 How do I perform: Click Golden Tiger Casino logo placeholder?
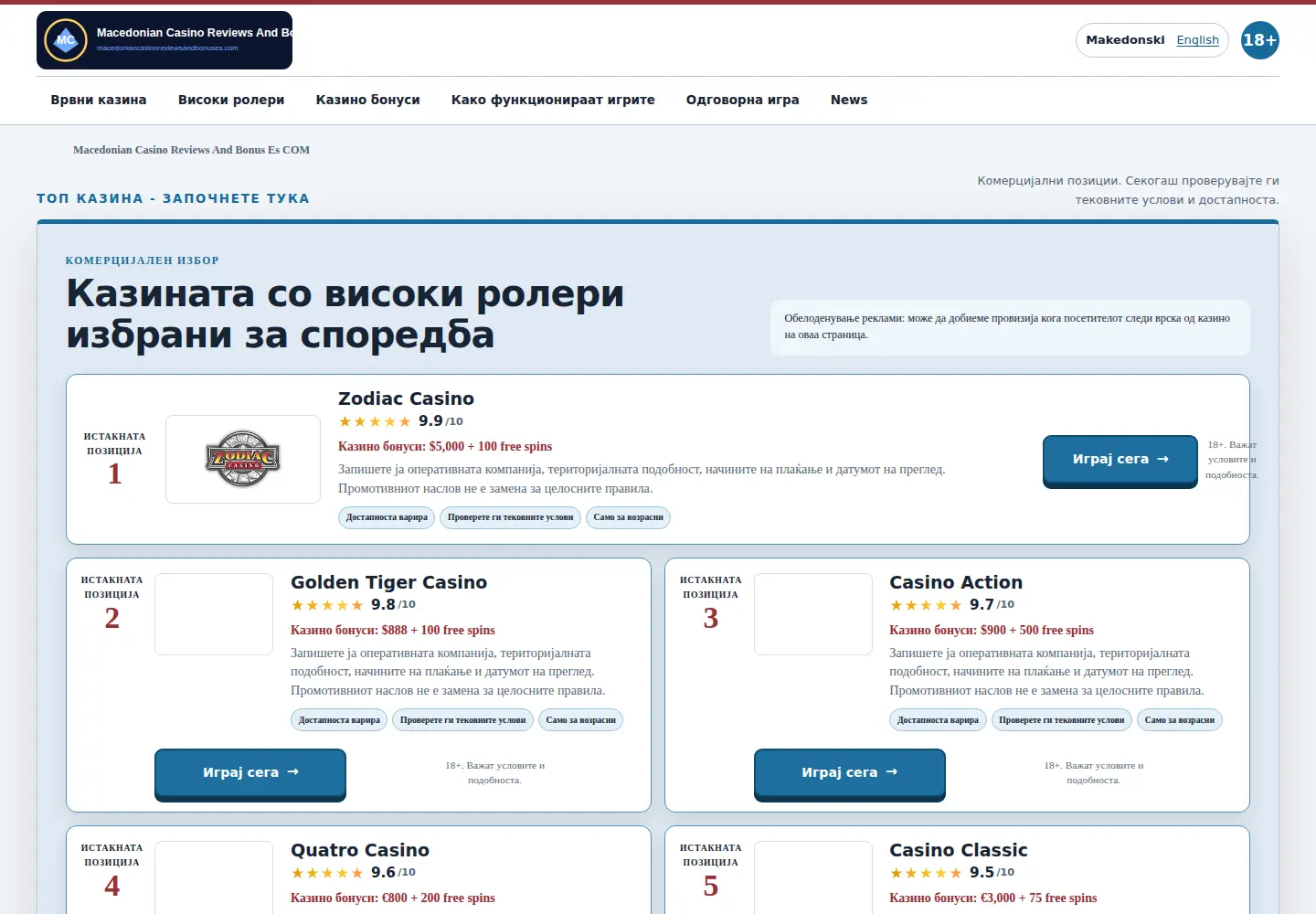214,614
